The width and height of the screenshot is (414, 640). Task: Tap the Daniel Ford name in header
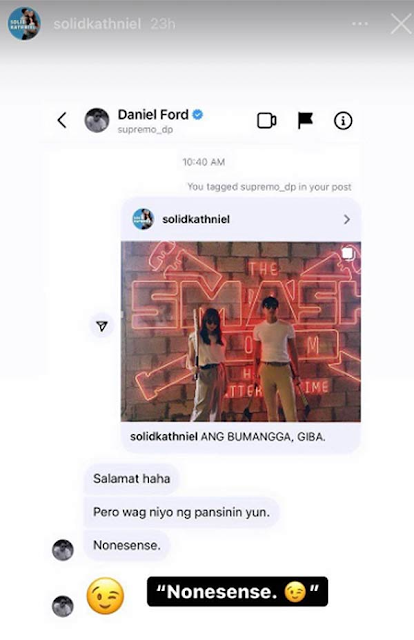(153, 115)
